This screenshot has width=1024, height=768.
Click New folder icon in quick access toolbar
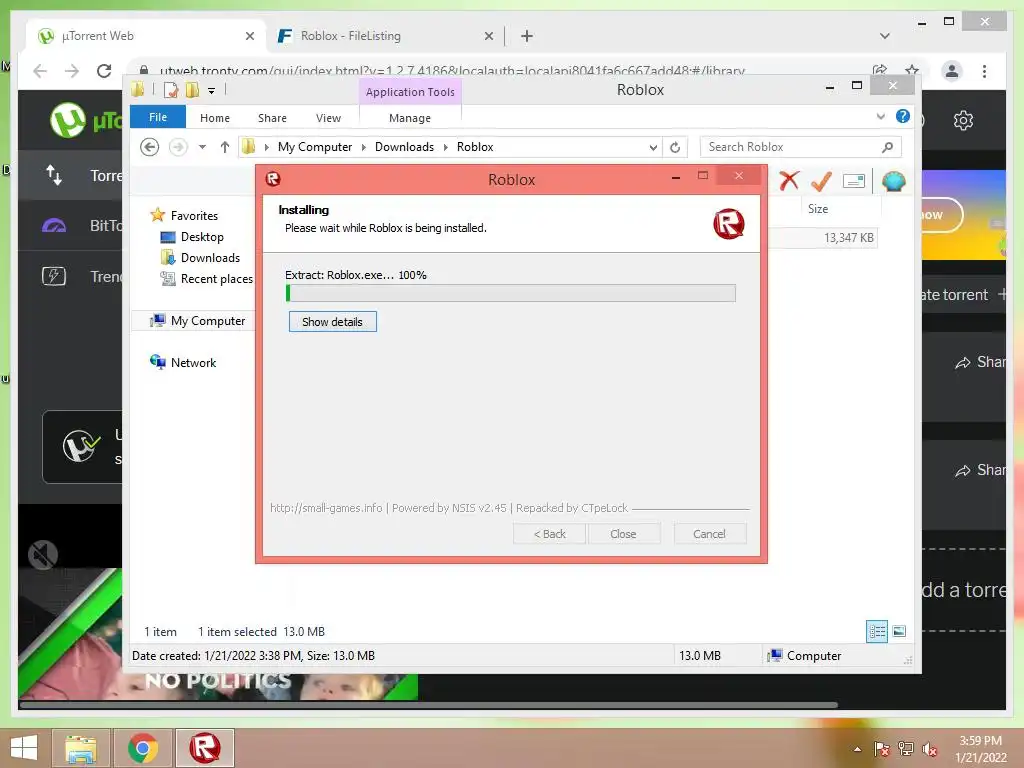[x=192, y=90]
